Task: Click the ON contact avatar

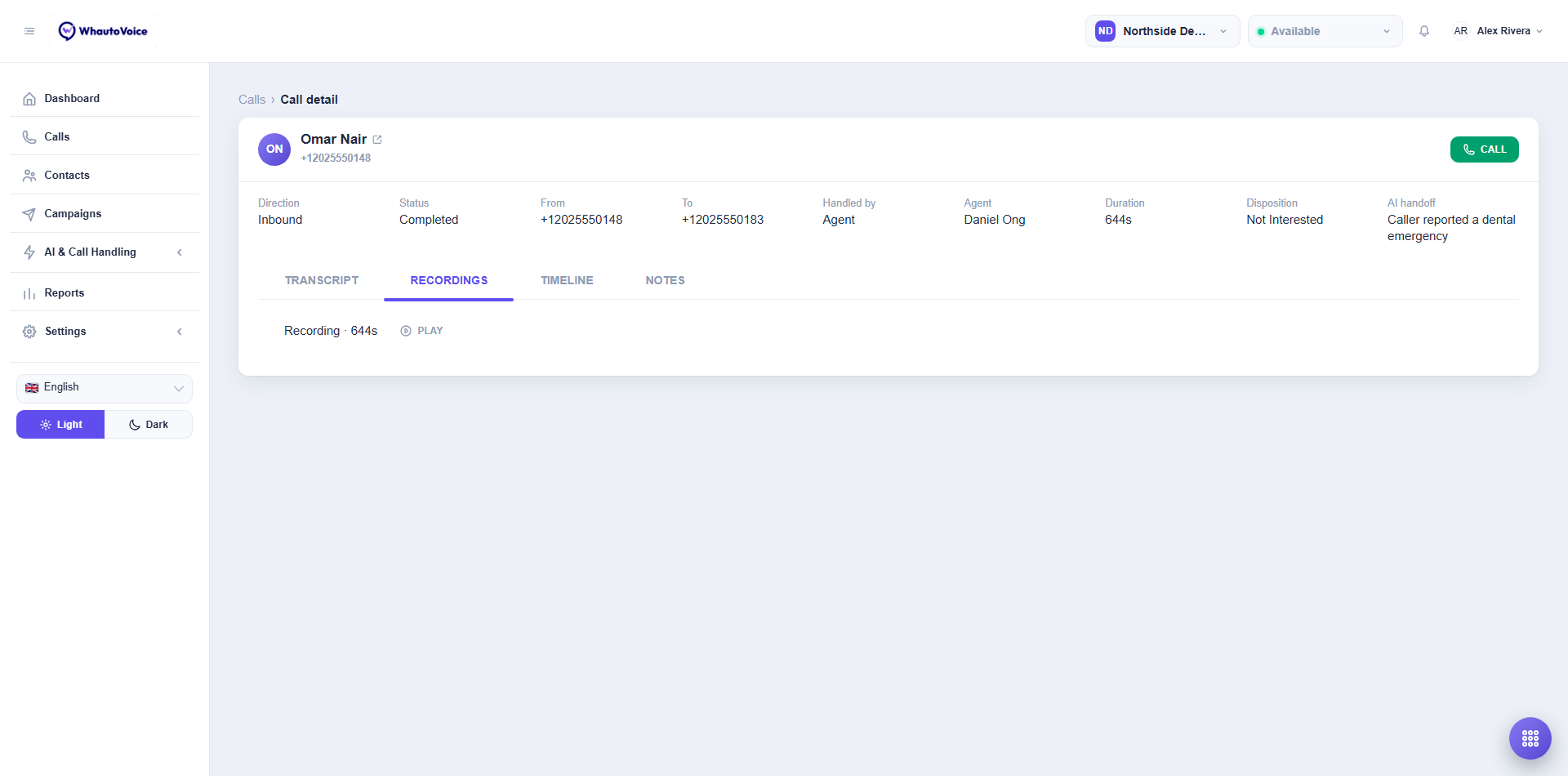Action: [x=274, y=149]
